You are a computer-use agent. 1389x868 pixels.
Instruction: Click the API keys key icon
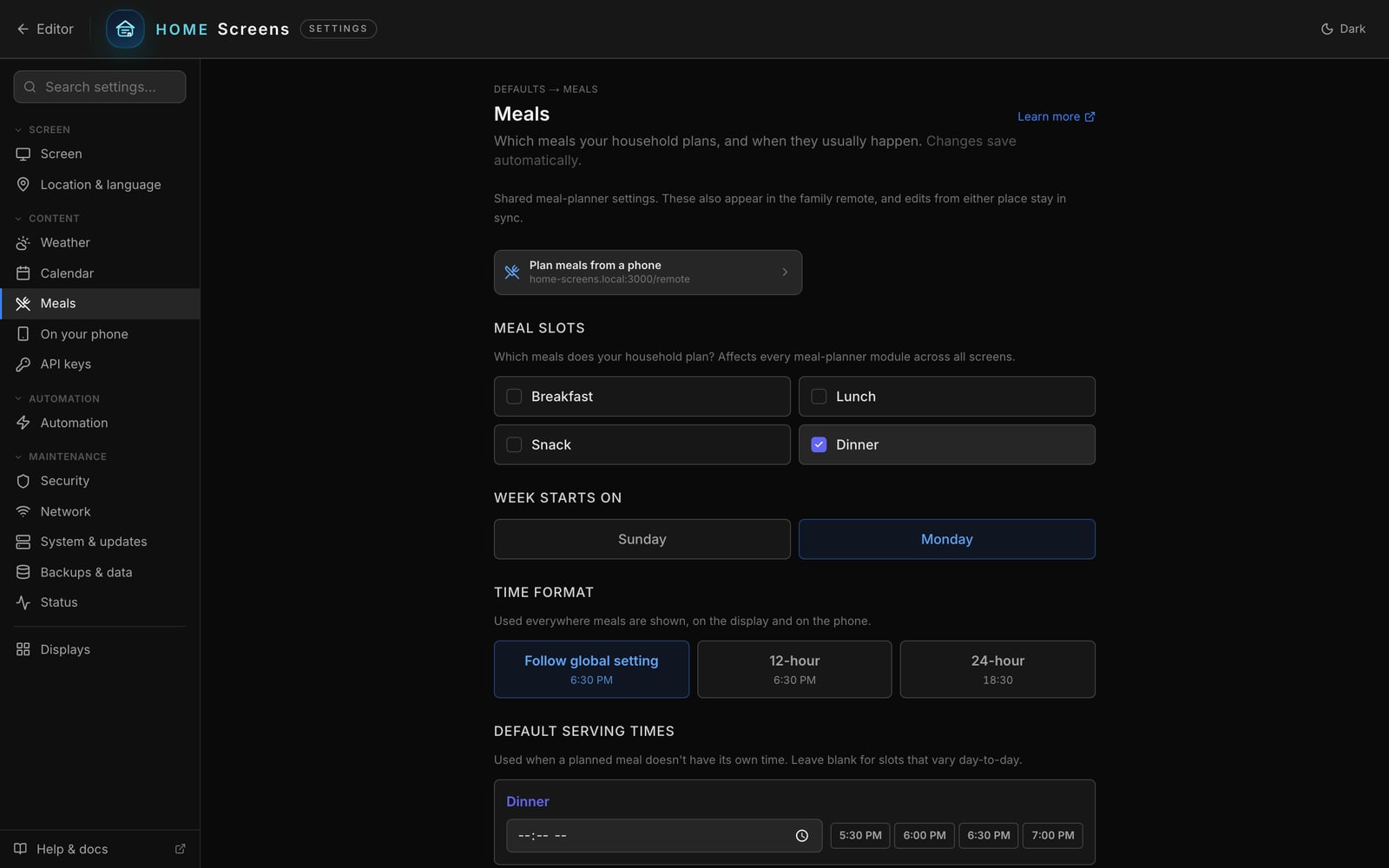pyautogui.click(x=23, y=364)
